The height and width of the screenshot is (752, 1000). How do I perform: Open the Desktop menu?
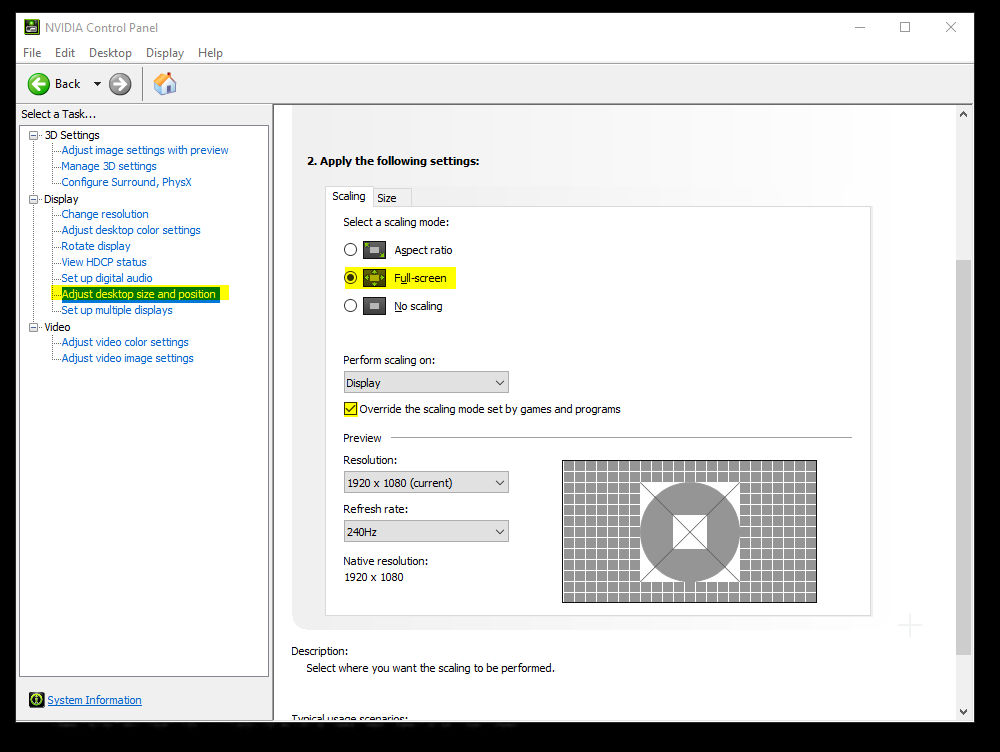pyautogui.click(x=110, y=53)
